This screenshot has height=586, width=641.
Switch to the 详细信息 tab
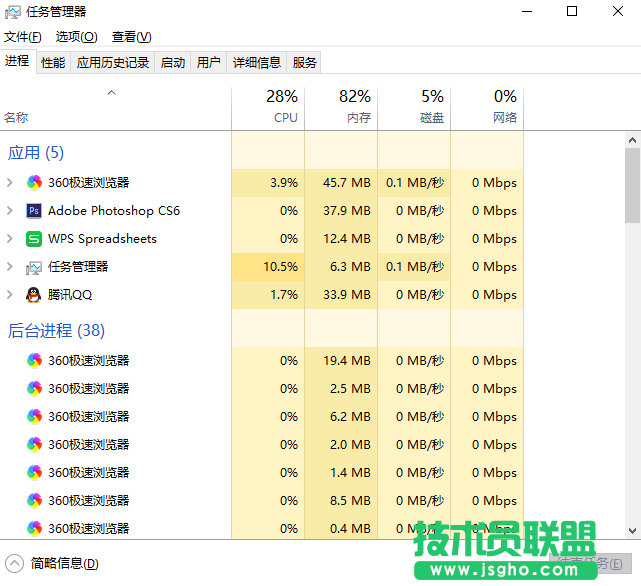point(257,63)
